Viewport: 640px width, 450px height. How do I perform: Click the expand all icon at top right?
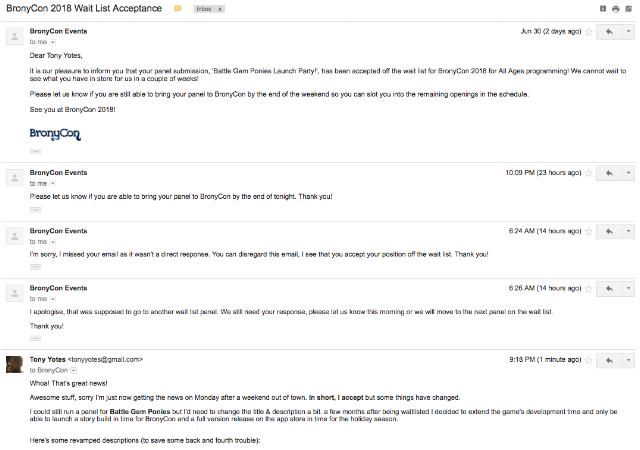pos(603,9)
